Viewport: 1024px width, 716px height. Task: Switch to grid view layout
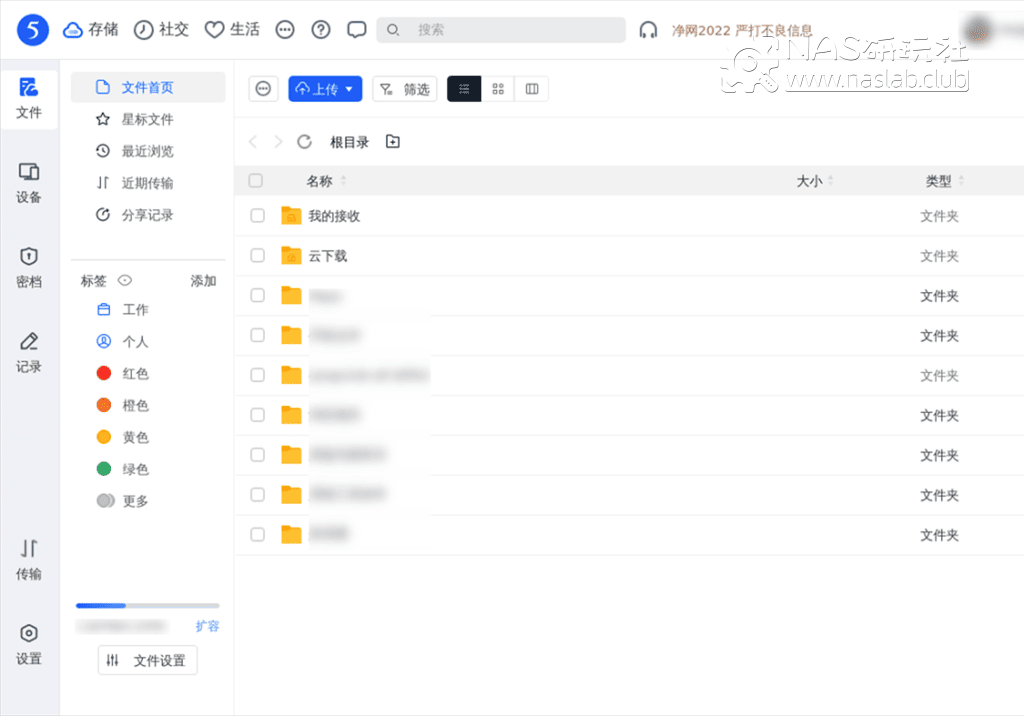click(x=497, y=88)
